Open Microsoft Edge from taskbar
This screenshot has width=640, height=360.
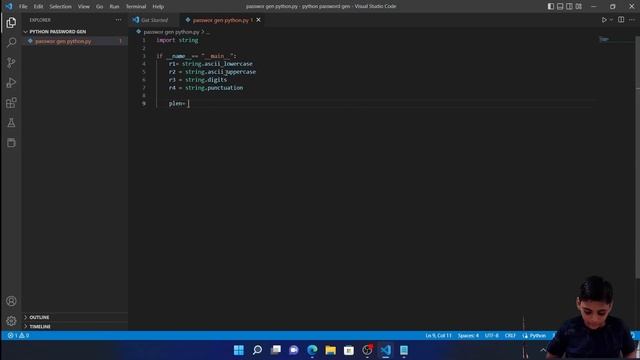click(x=312, y=350)
